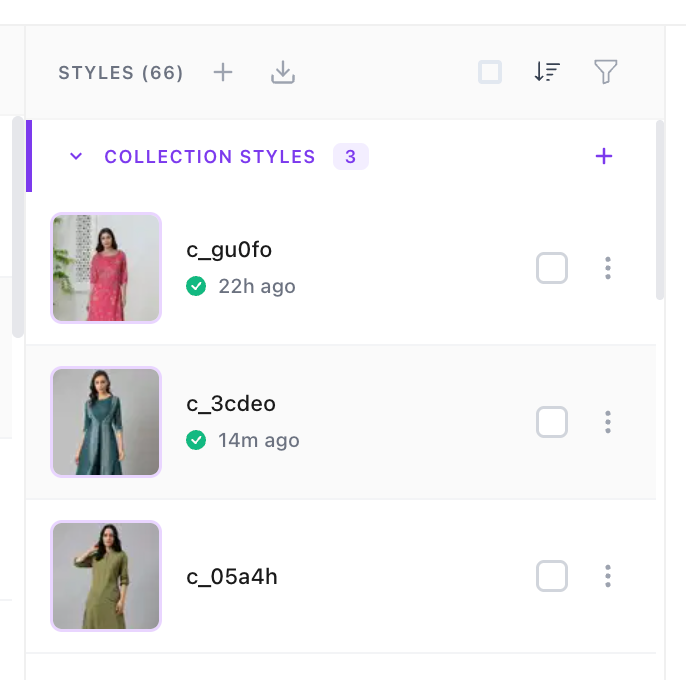Collapse the Collection Styles chevron
Image resolution: width=686 pixels, height=680 pixels.
pyautogui.click(x=76, y=156)
